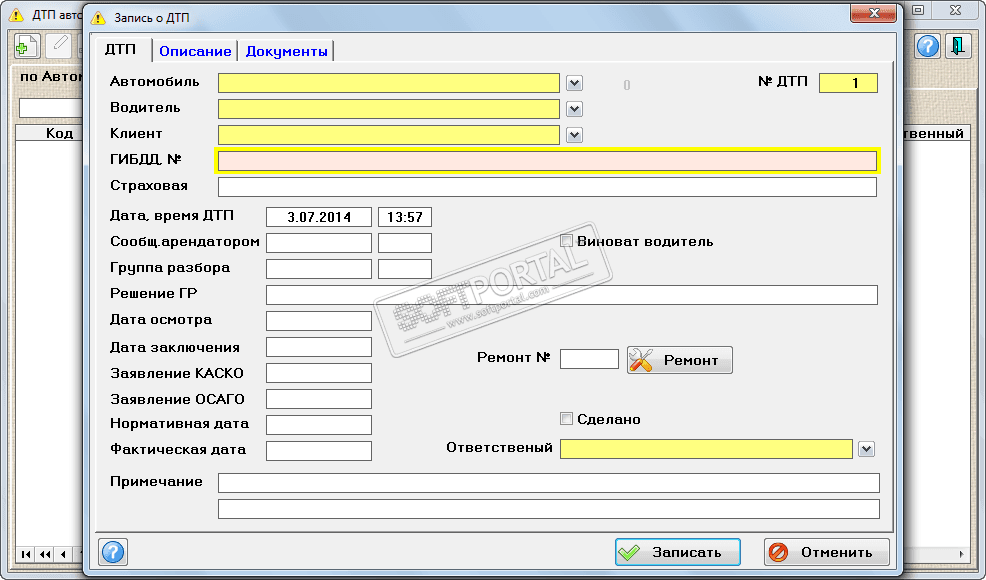Click the Заявление ОСАГО field
The height and width of the screenshot is (580, 986).
(x=319, y=399)
